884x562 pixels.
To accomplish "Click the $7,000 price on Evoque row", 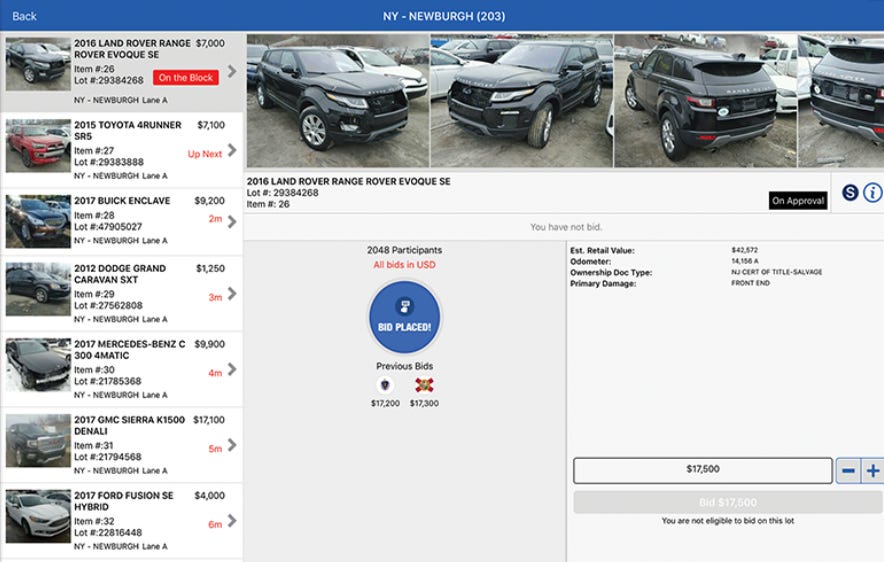I will [210, 43].
